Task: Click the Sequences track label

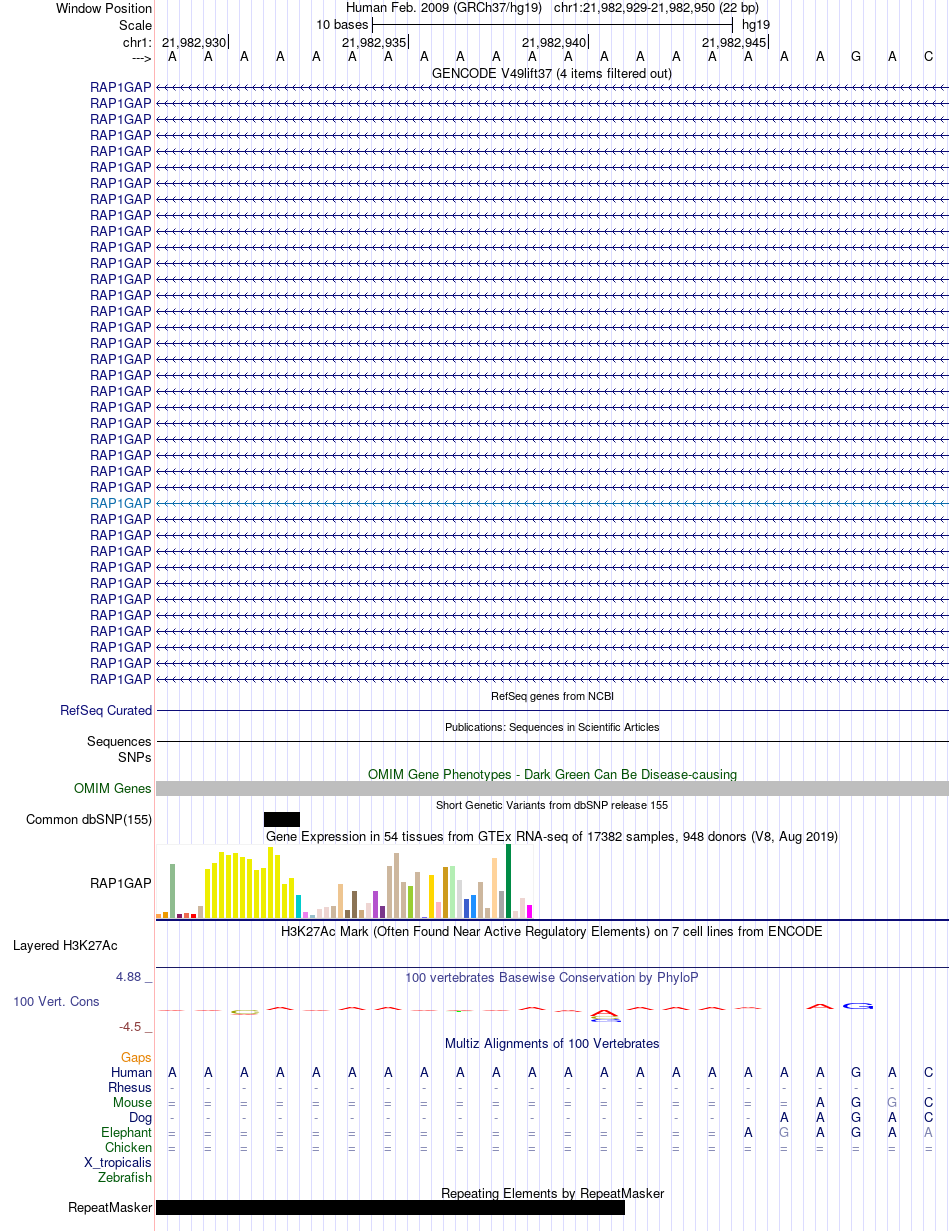Action: pyautogui.click(x=119, y=742)
